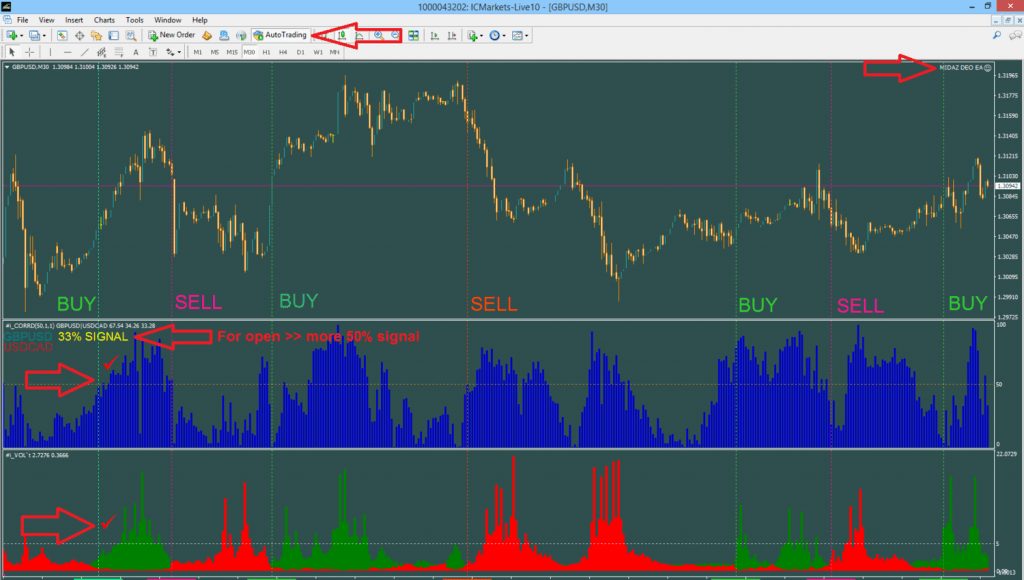Screen dimensions: 1024x580
Task: Expand the profiles dropdown arrow
Action: (45, 35)
